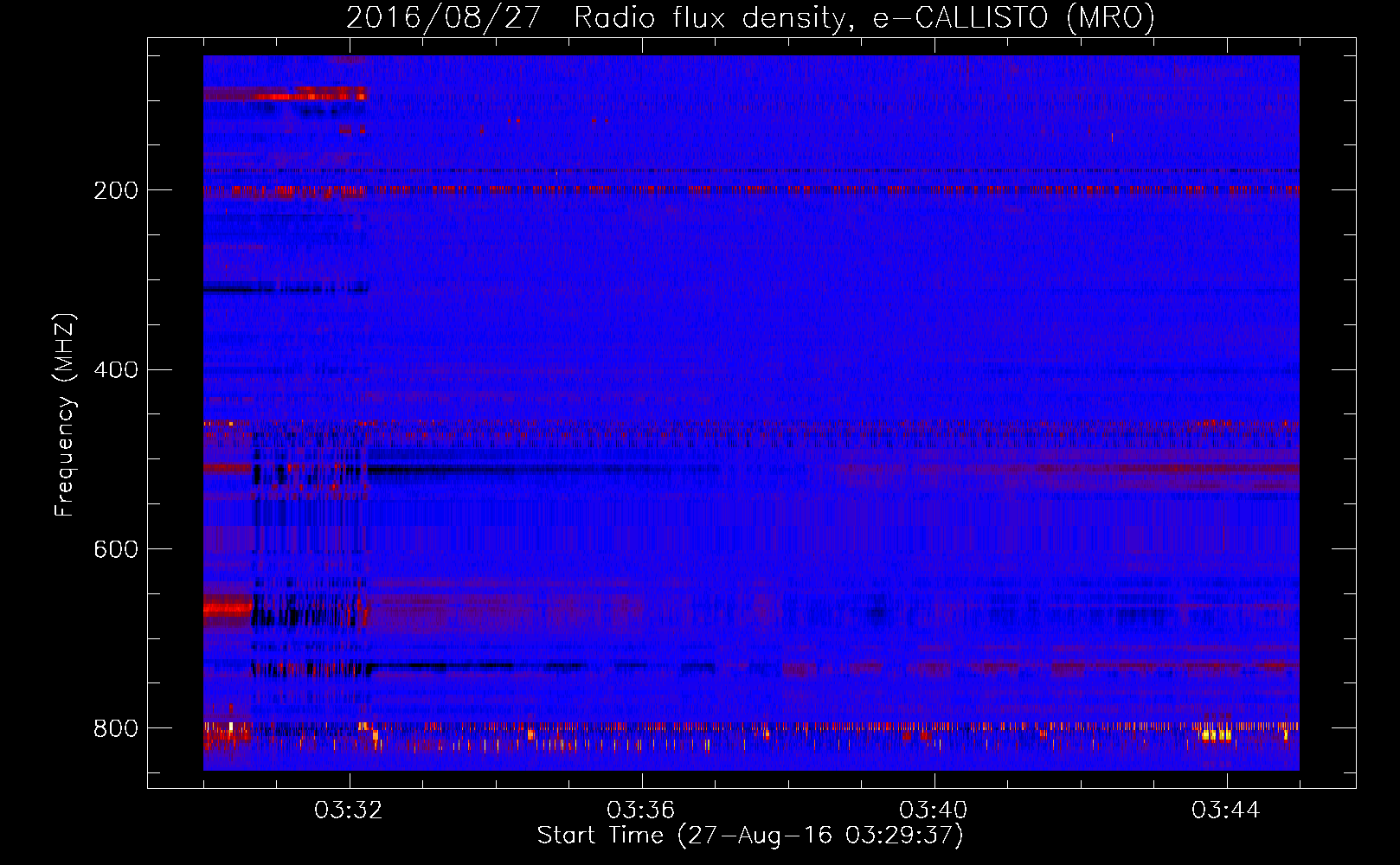Click the plot title '2016/08/27 Radio flux density, e-CALLISTO (MRO)'
The height and width of the screenshot is (865, 1400).
750,17
